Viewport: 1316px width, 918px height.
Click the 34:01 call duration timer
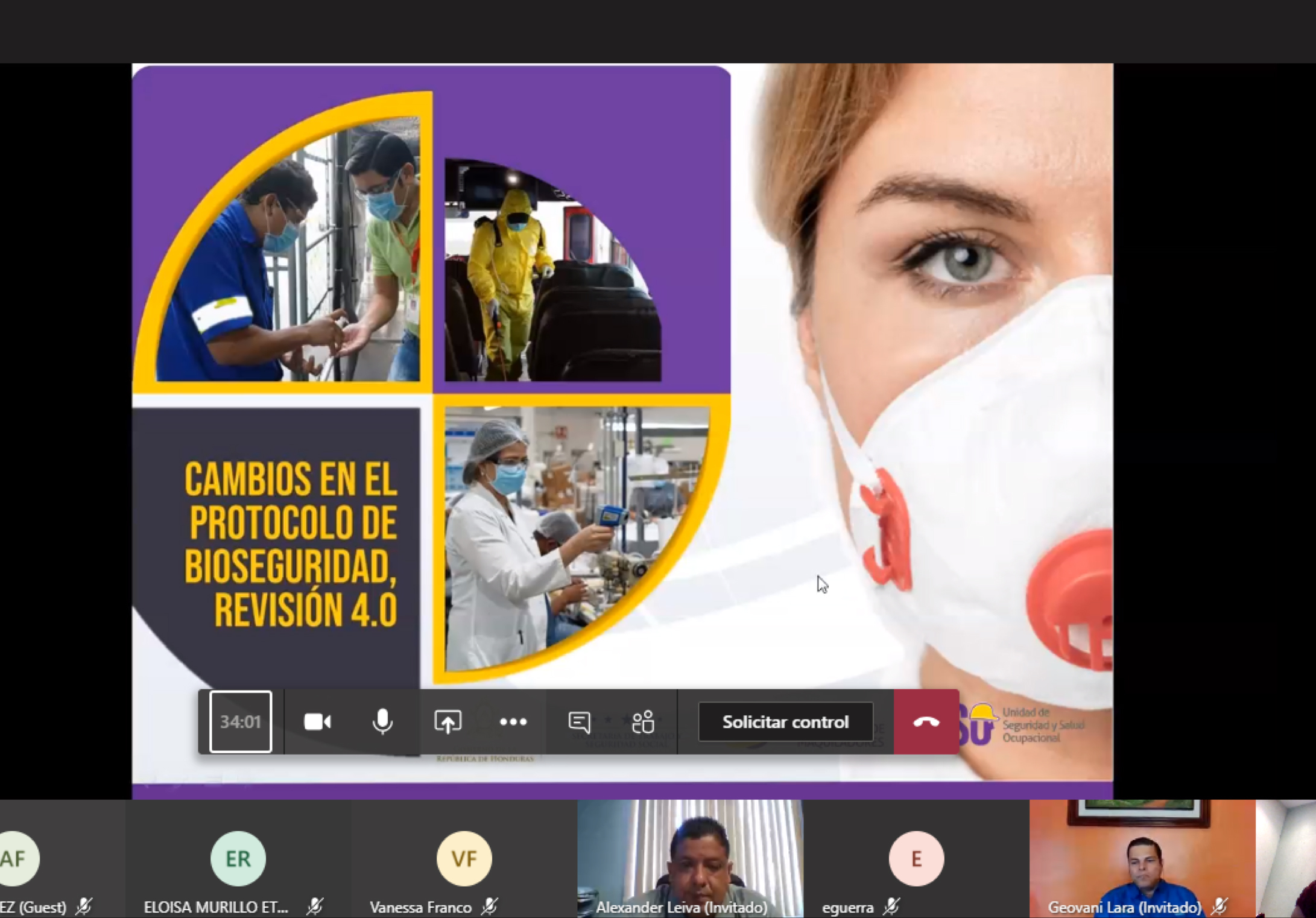point(241,721)
